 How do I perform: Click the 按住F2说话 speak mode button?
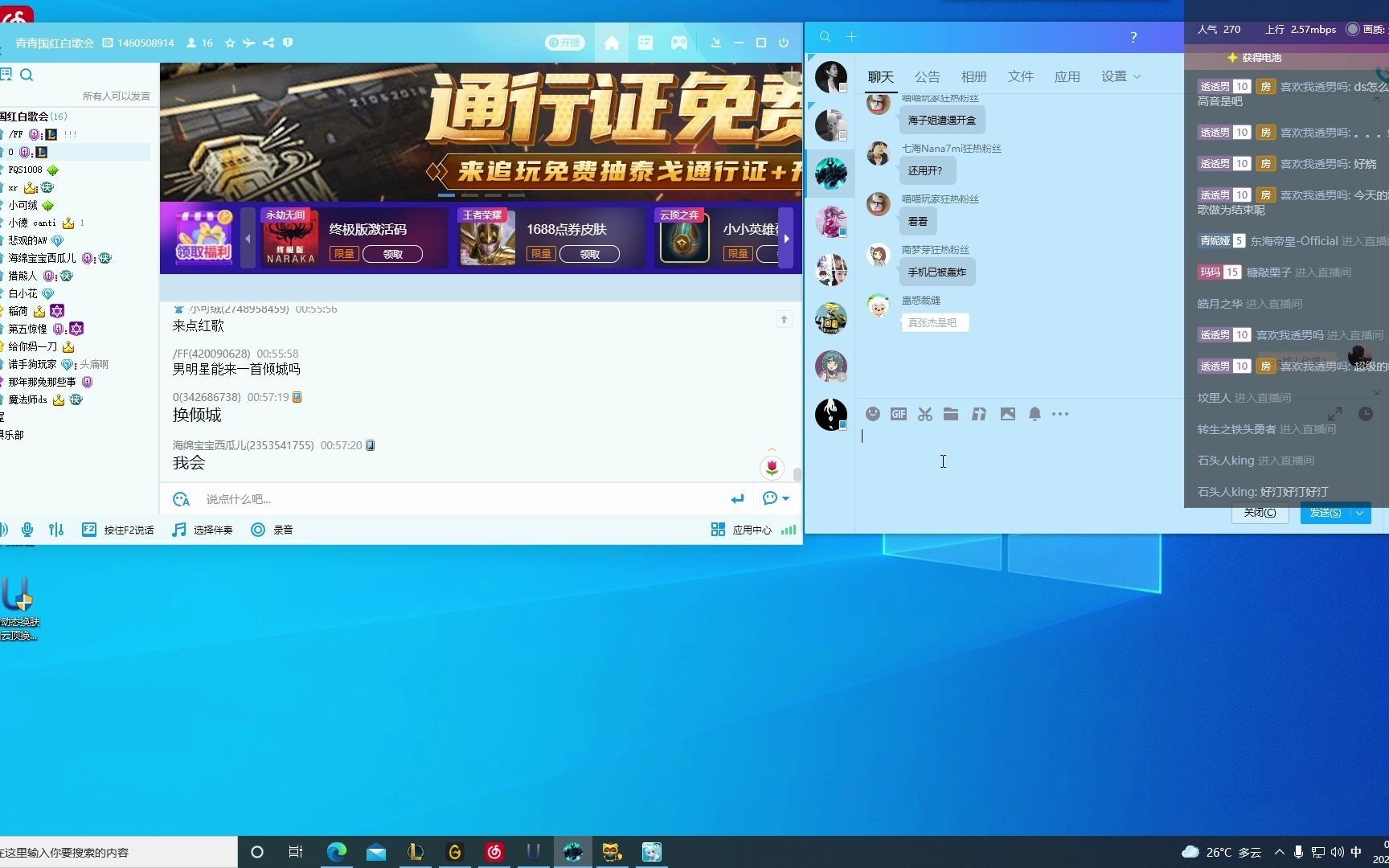(118, 530)
